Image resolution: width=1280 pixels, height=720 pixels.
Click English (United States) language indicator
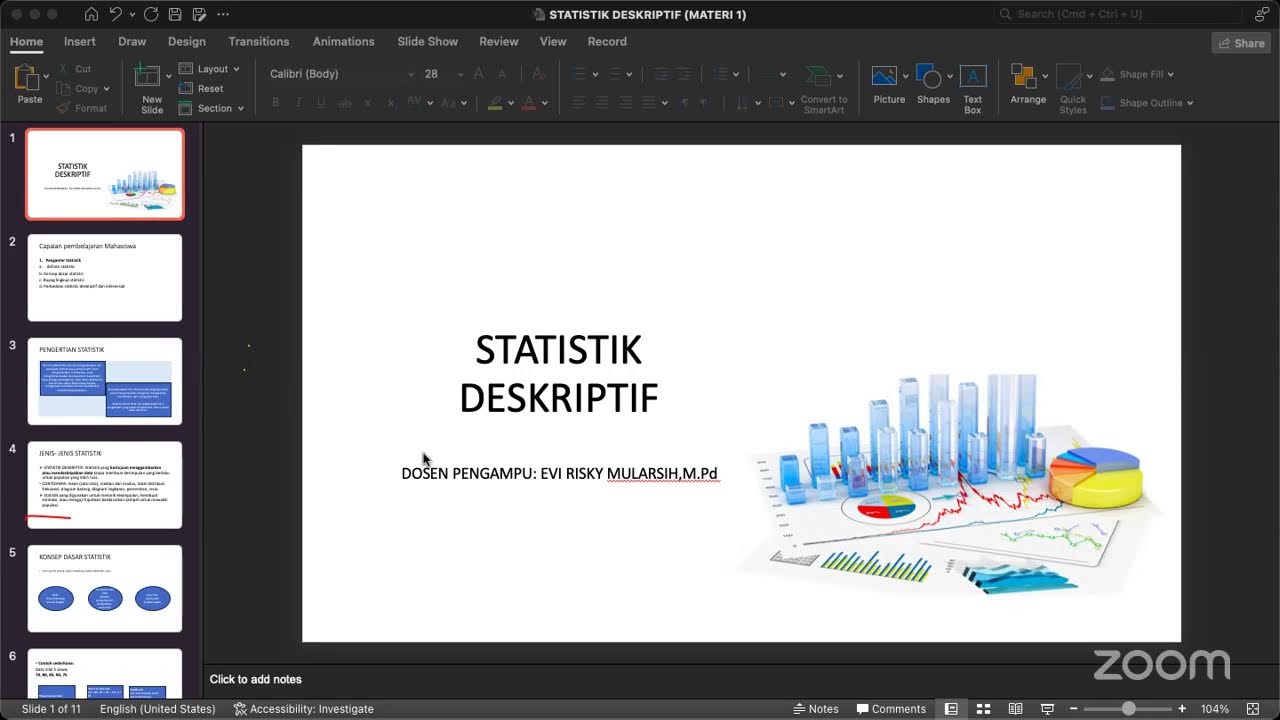(157, 709)
